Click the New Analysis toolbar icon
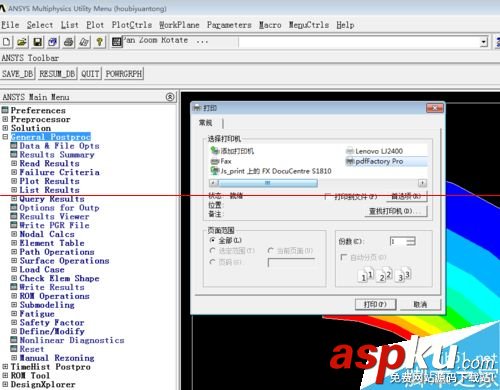 [7, 42]
